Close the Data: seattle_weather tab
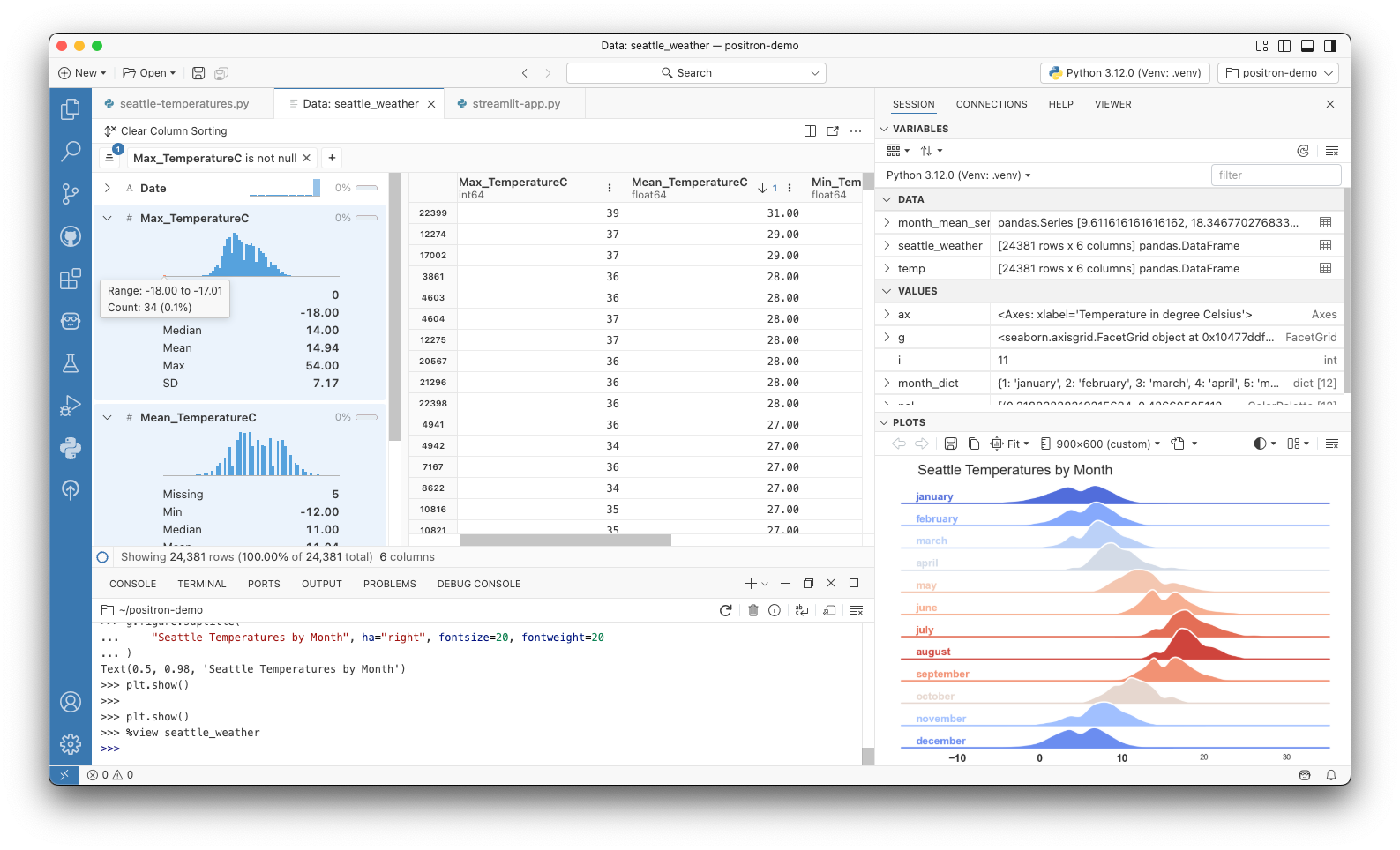The height and width of the screenshot is (850, 1400). point(431,104)
